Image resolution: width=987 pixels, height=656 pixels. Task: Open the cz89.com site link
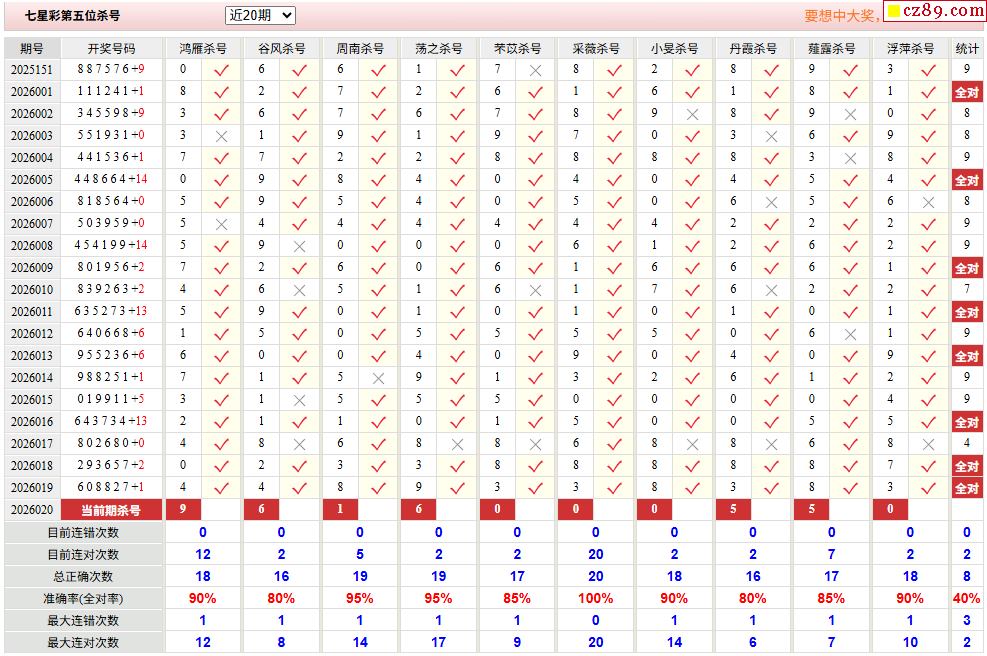coord(935,11)
